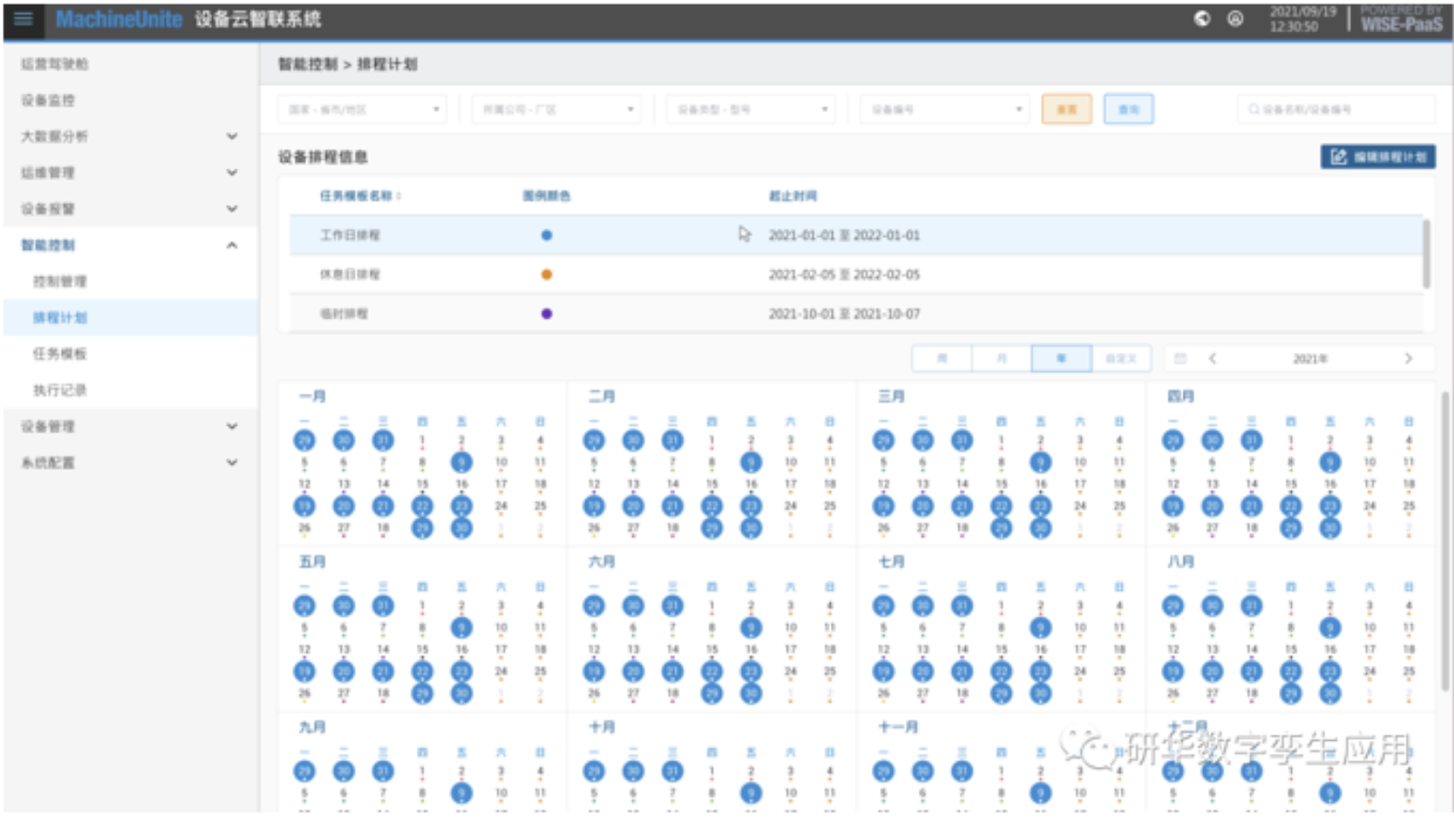This screenshot has width=1454, height=840.
Task: Click the 一月 month heading
Action: pos(312,396)
